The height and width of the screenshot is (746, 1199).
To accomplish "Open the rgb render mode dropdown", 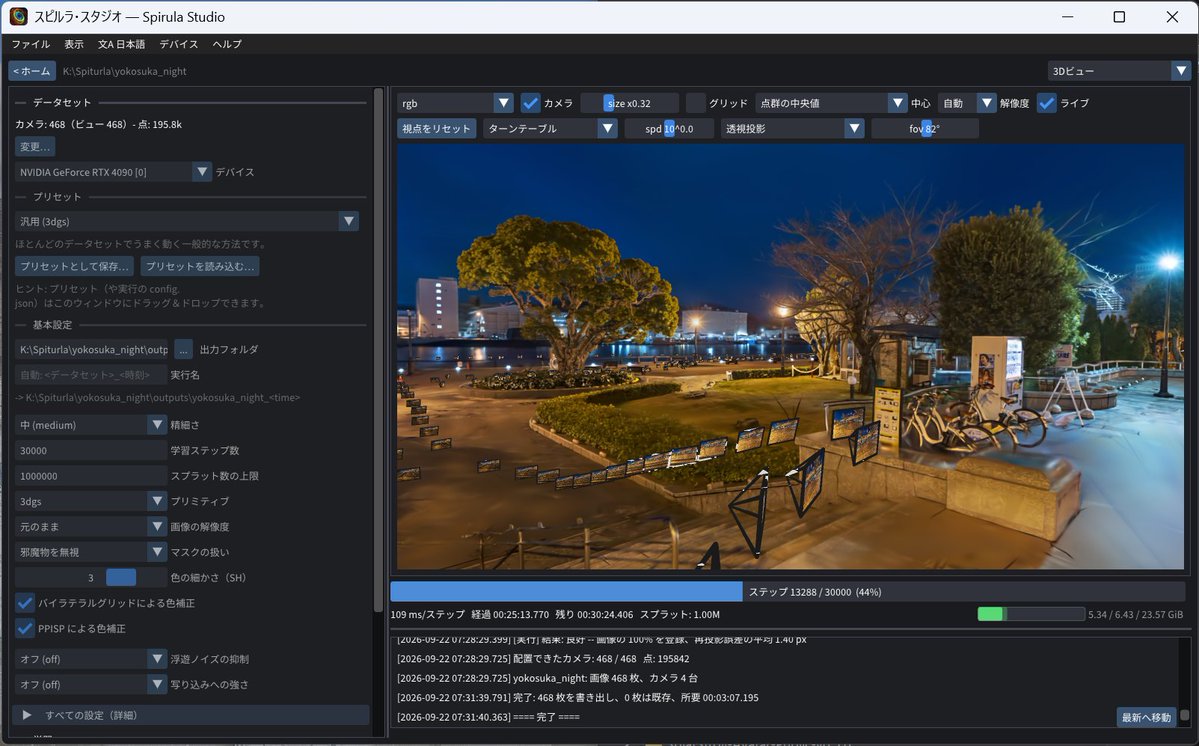I will coord(455,103).
